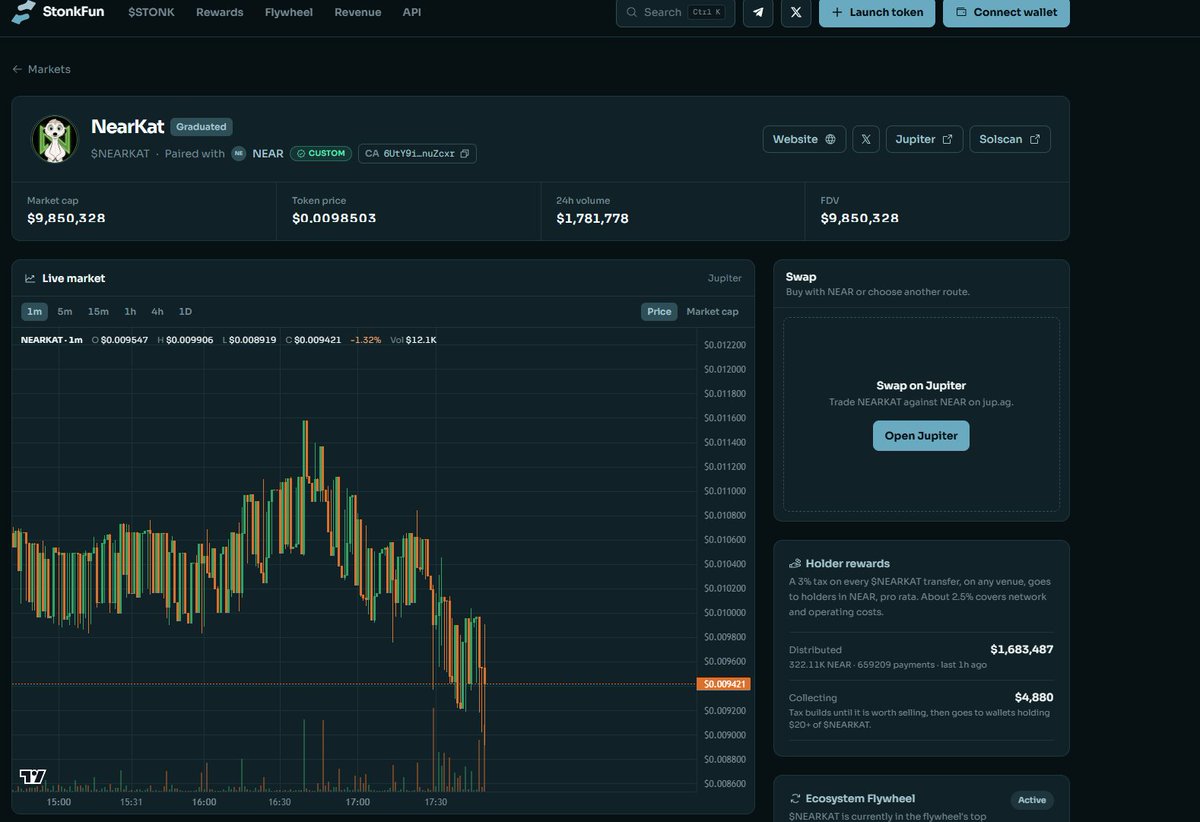The image size is (1200, 822).
Task: Open the $STONK nav item
Action: pyautogui.click(x=152, y=12)
